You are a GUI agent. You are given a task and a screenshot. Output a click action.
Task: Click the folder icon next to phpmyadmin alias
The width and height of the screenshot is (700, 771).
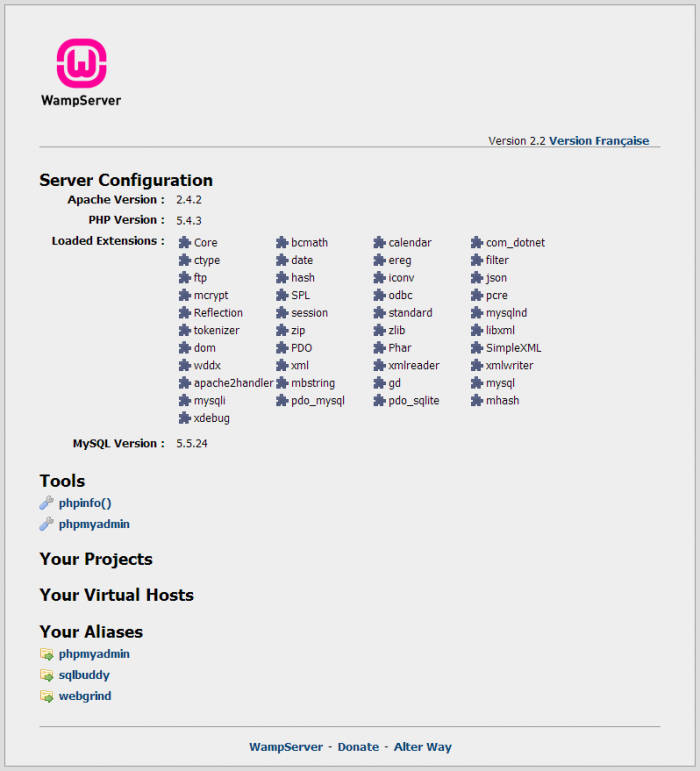click(x=46, y=654)
